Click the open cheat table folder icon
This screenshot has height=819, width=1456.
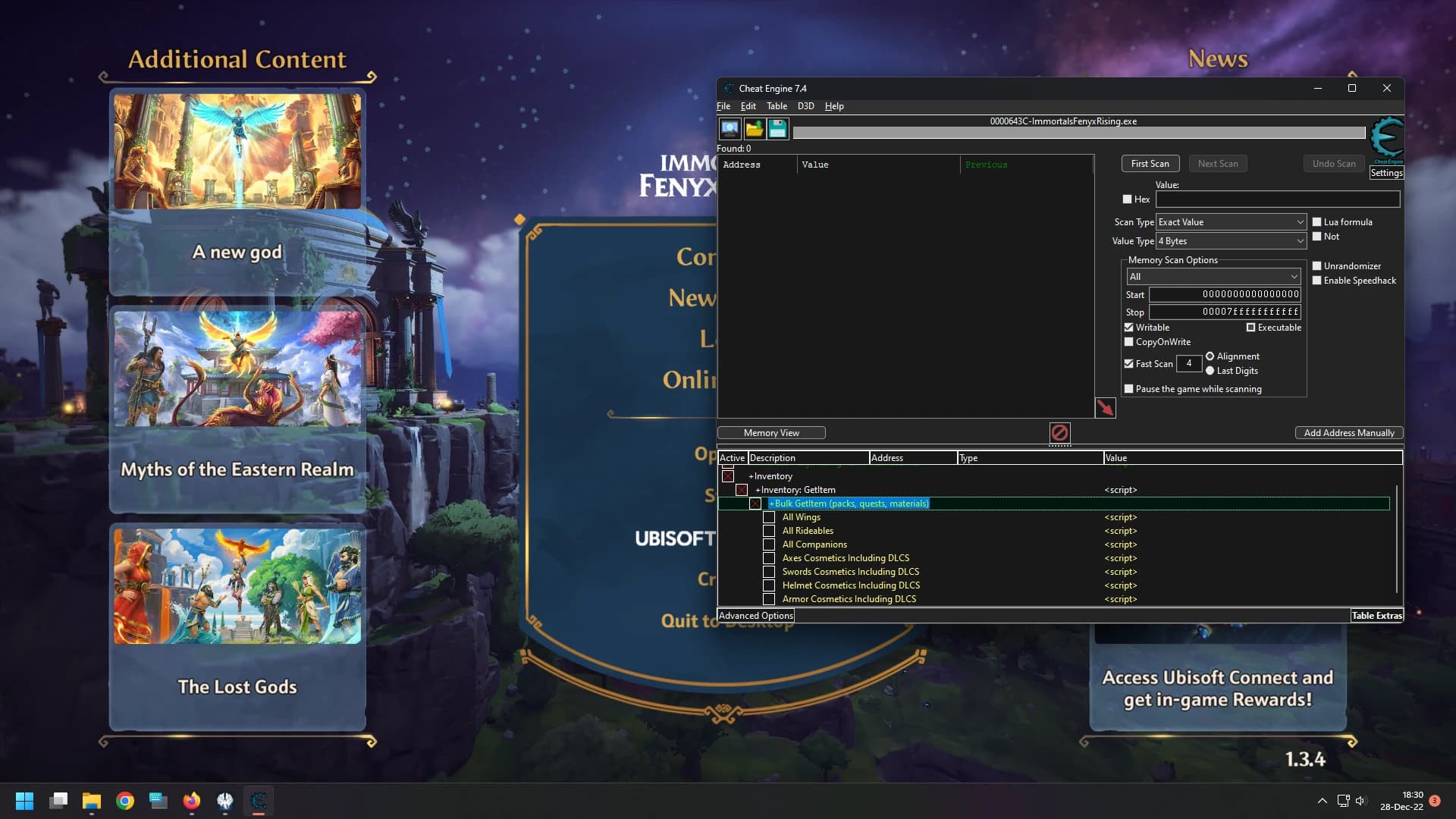[754, 129]
